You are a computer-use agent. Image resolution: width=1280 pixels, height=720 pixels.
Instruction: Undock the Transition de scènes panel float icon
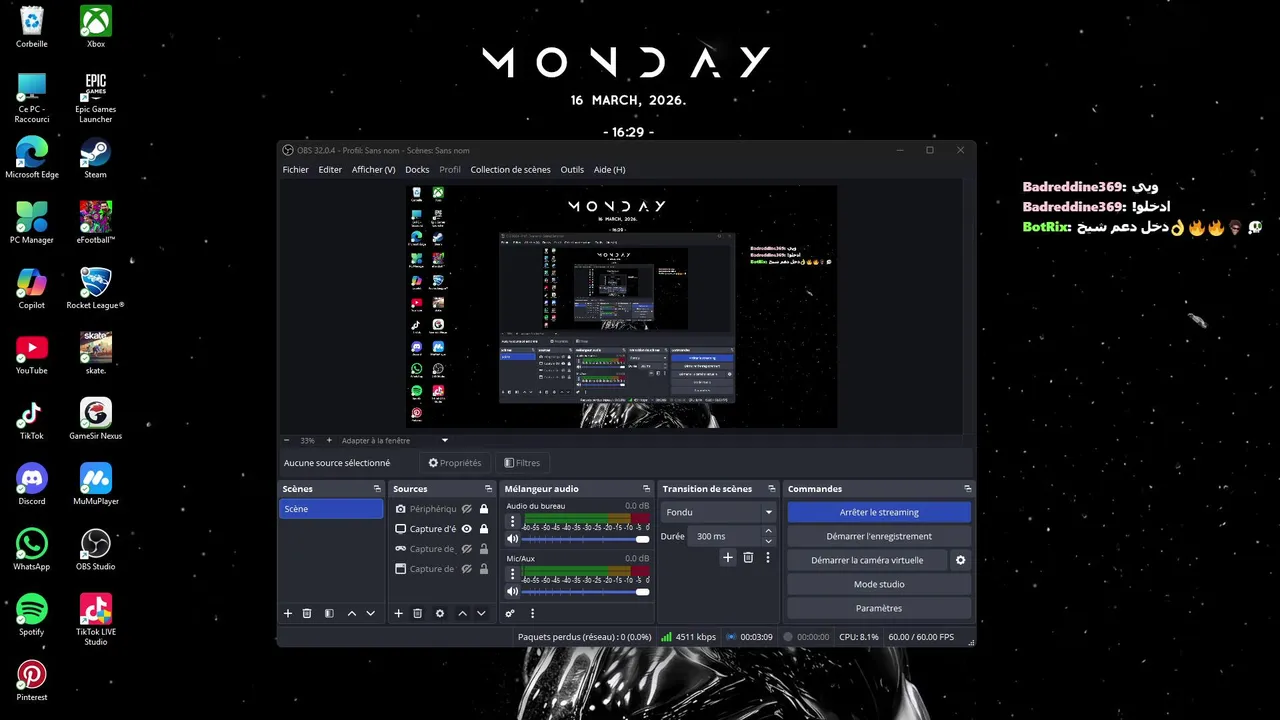click(x=773, y=489)
